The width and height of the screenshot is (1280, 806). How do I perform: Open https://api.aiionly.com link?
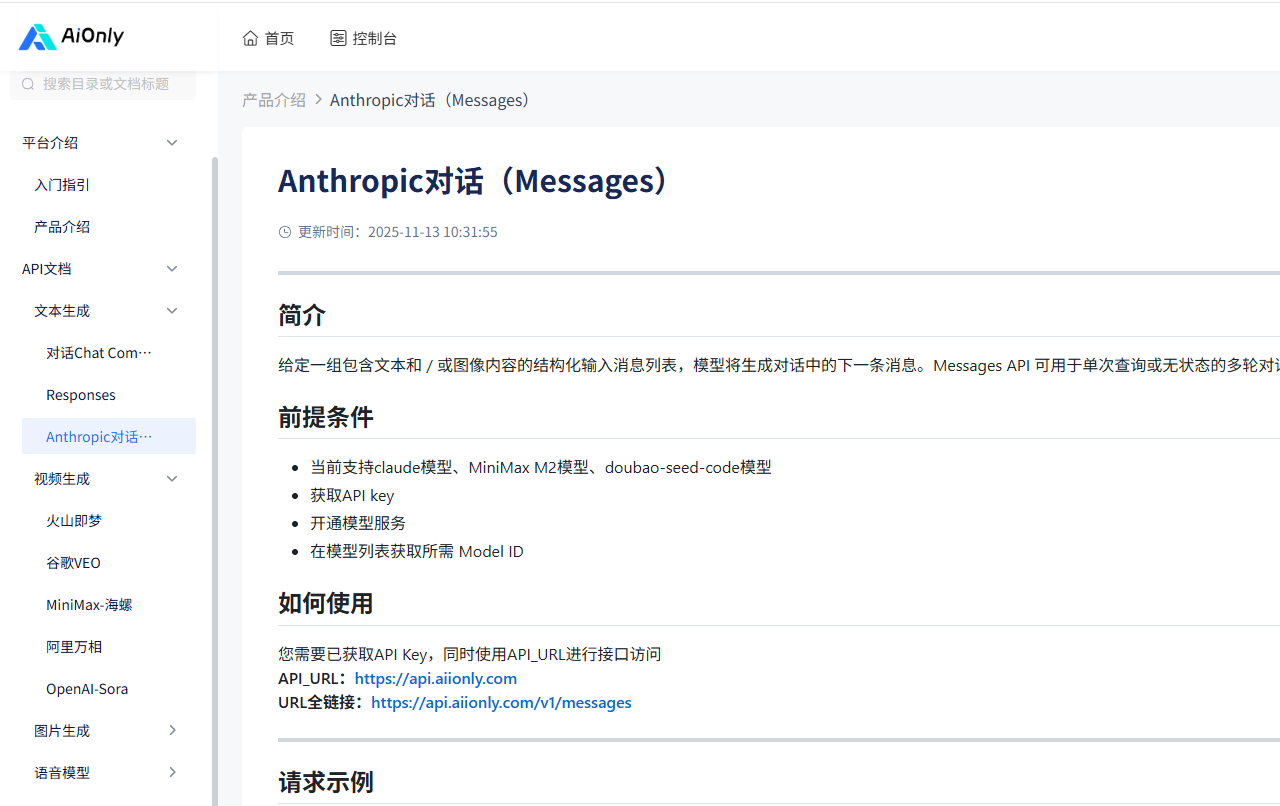(x=436, y=678)
